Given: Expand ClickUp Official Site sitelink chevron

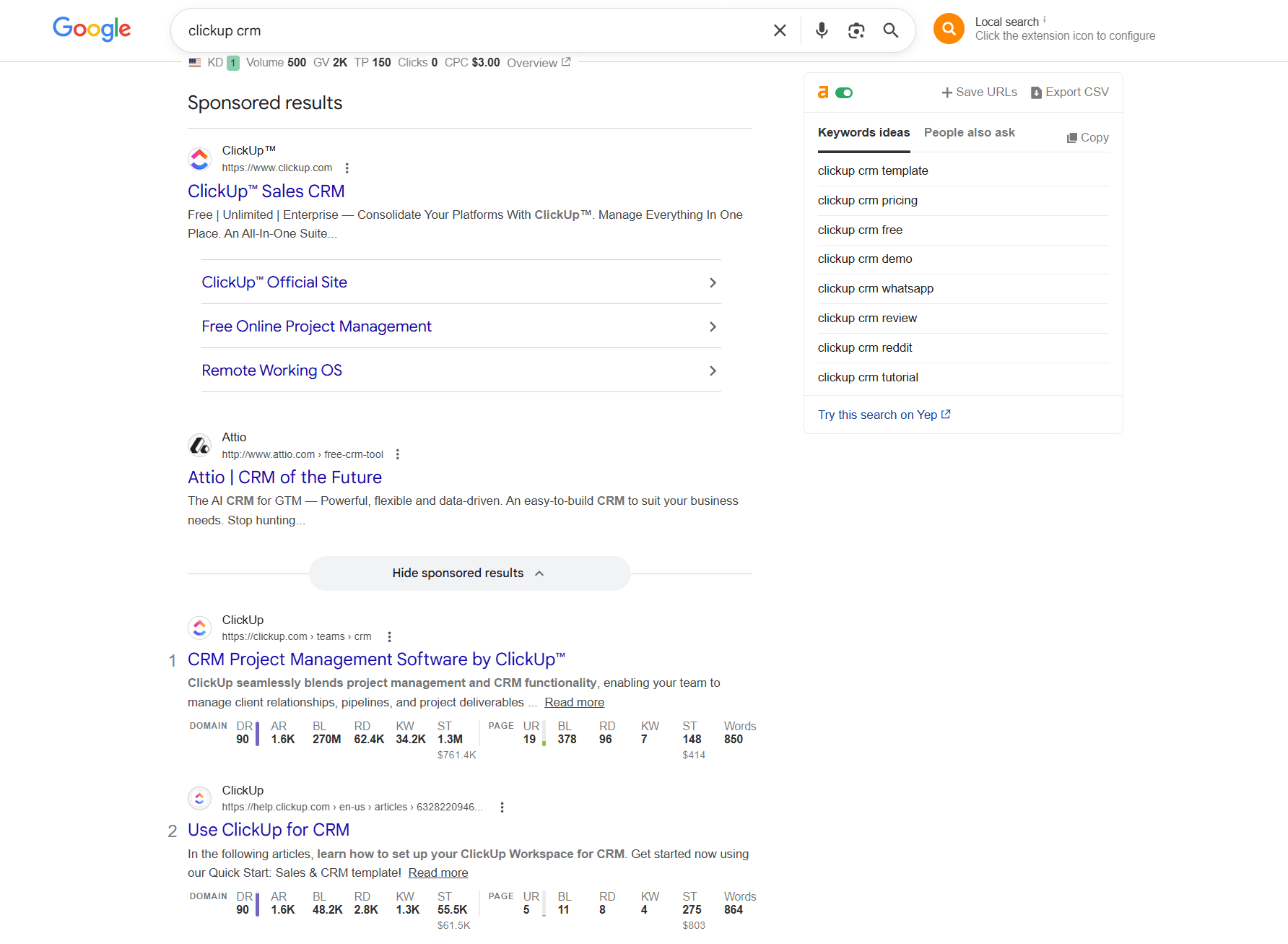Looking at the screenshot, I should (x=713, y=282).
